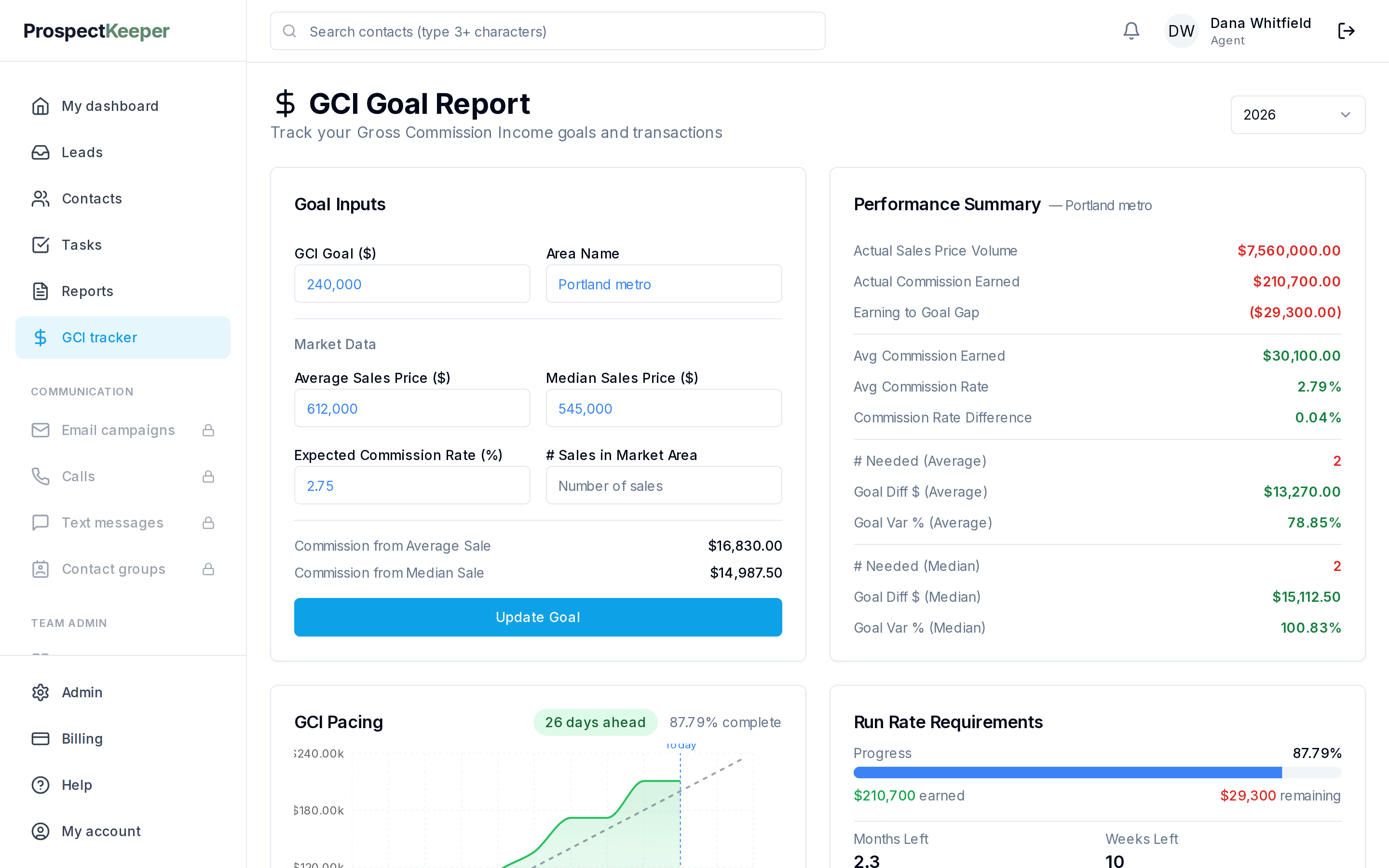Click the Billing card icon
This screenshot has height=868, width=1389.
pyautogui.click(x=40, y=739)
